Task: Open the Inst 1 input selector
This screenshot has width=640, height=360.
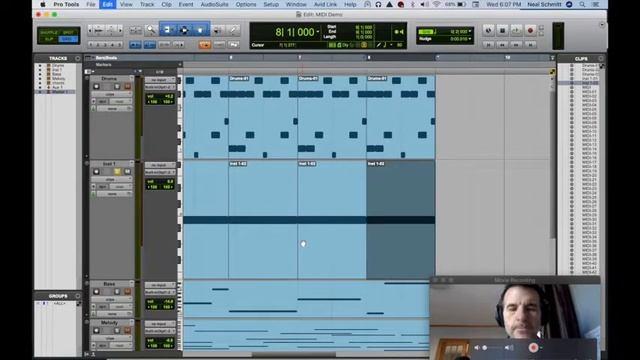Action: (x=160, y=165)
